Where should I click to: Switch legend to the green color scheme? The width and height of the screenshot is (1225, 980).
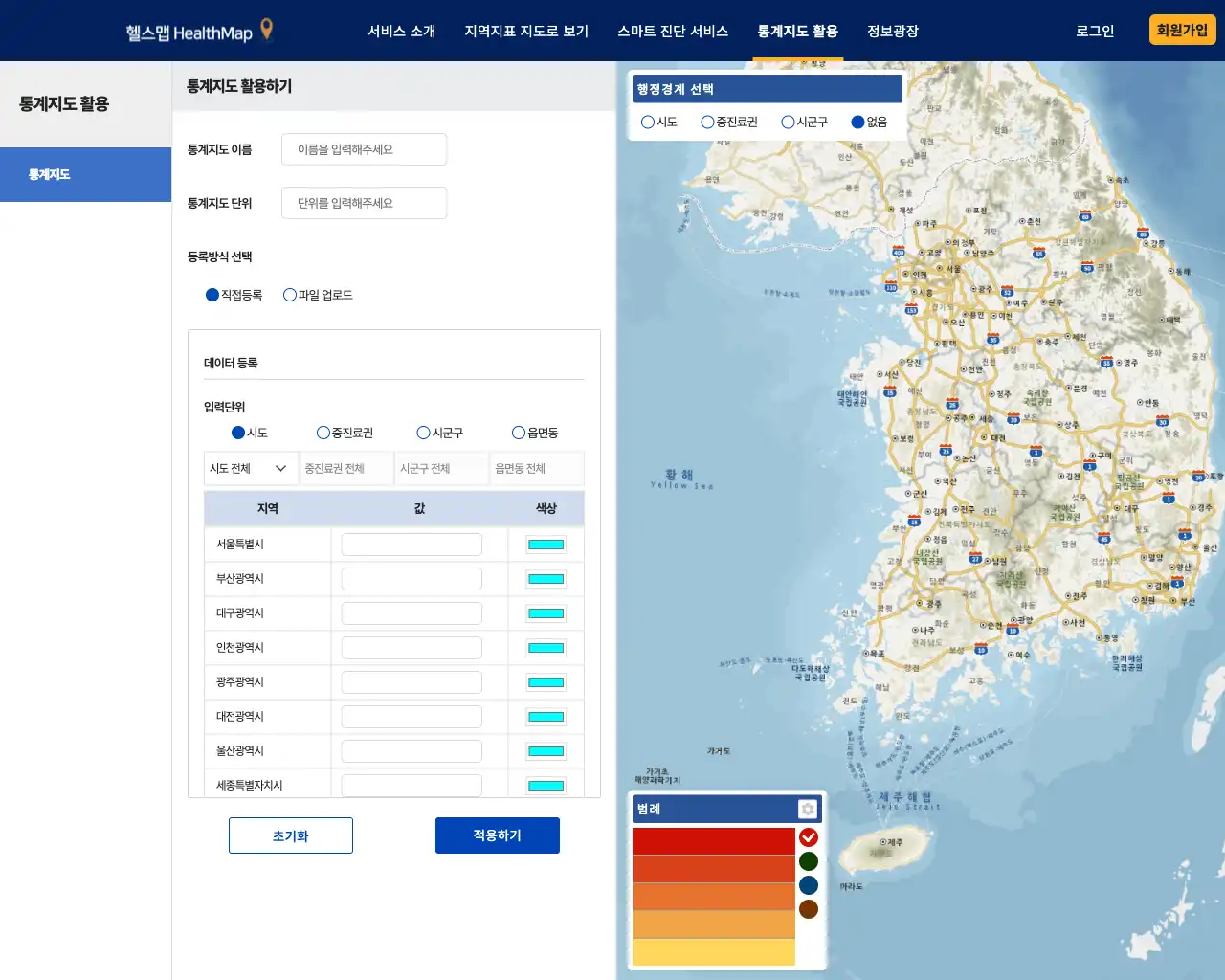click(809, 861)
